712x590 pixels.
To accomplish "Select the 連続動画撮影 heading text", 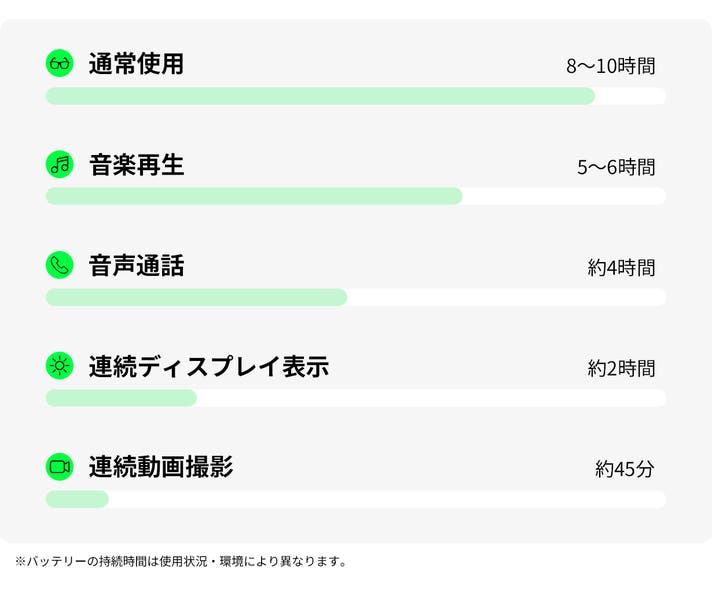I will coord(160,466).
